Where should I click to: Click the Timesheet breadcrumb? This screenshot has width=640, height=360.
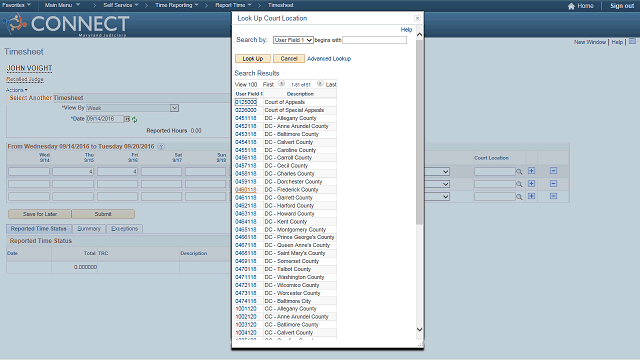point(280,5)
